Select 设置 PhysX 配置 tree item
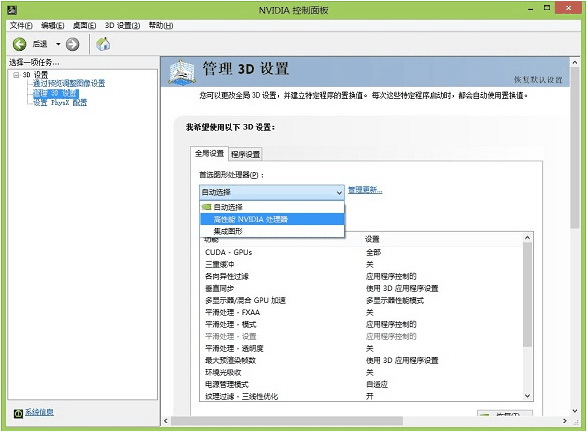This screenshot has width=587, height=432. 60,102
